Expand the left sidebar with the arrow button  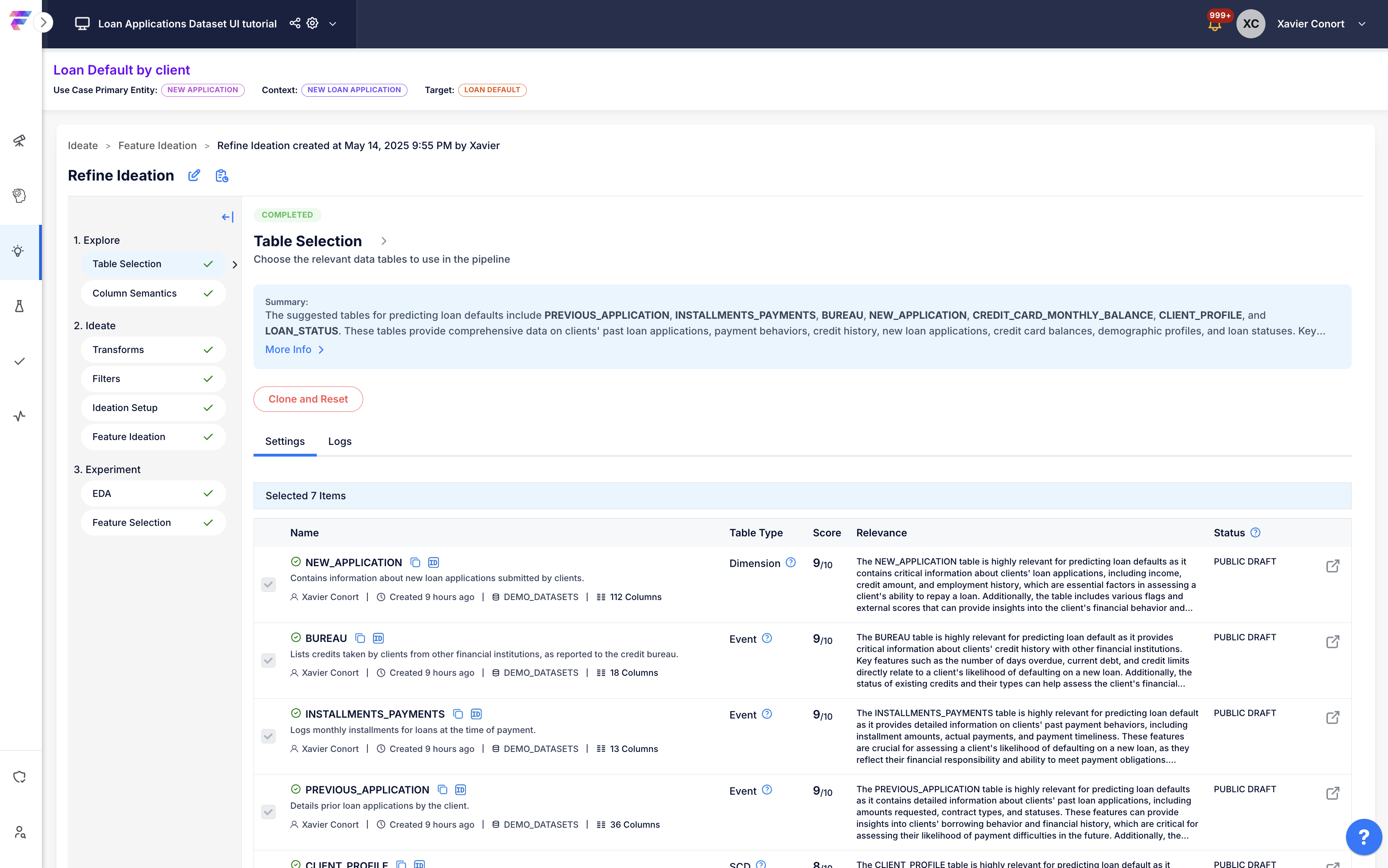point(43,23)
